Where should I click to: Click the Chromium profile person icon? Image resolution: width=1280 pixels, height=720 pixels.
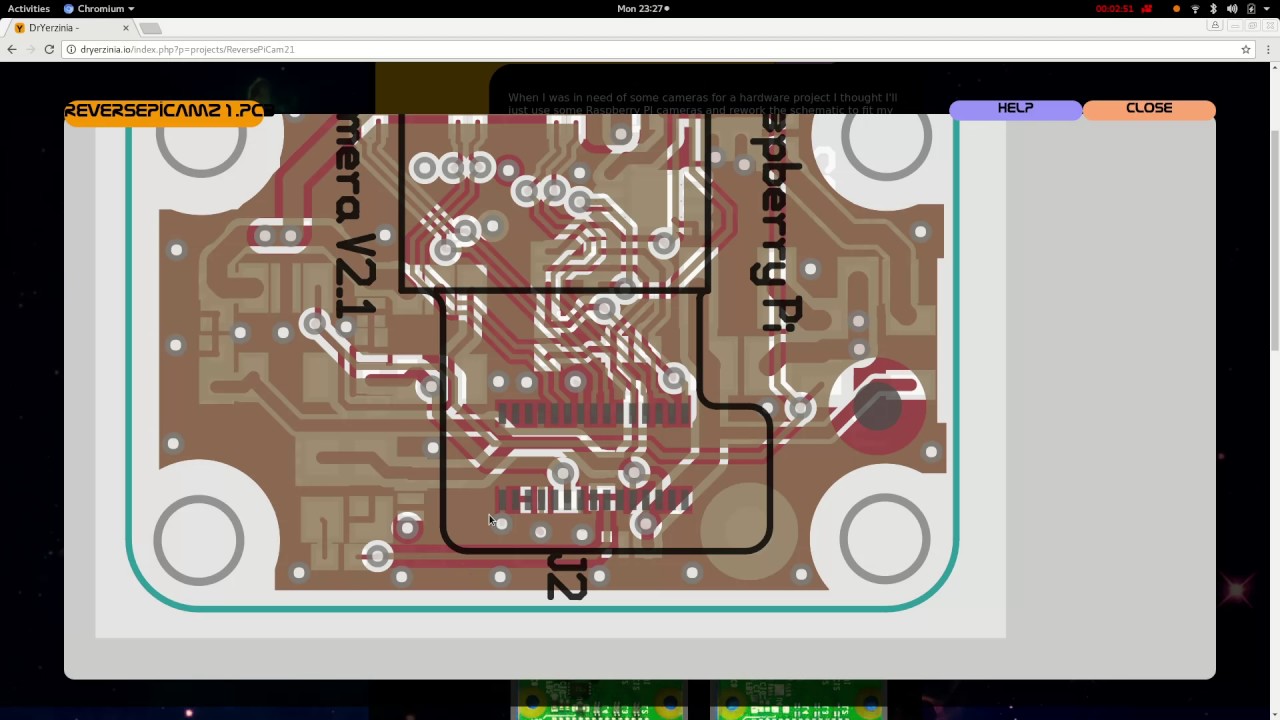click(1215, 26)
